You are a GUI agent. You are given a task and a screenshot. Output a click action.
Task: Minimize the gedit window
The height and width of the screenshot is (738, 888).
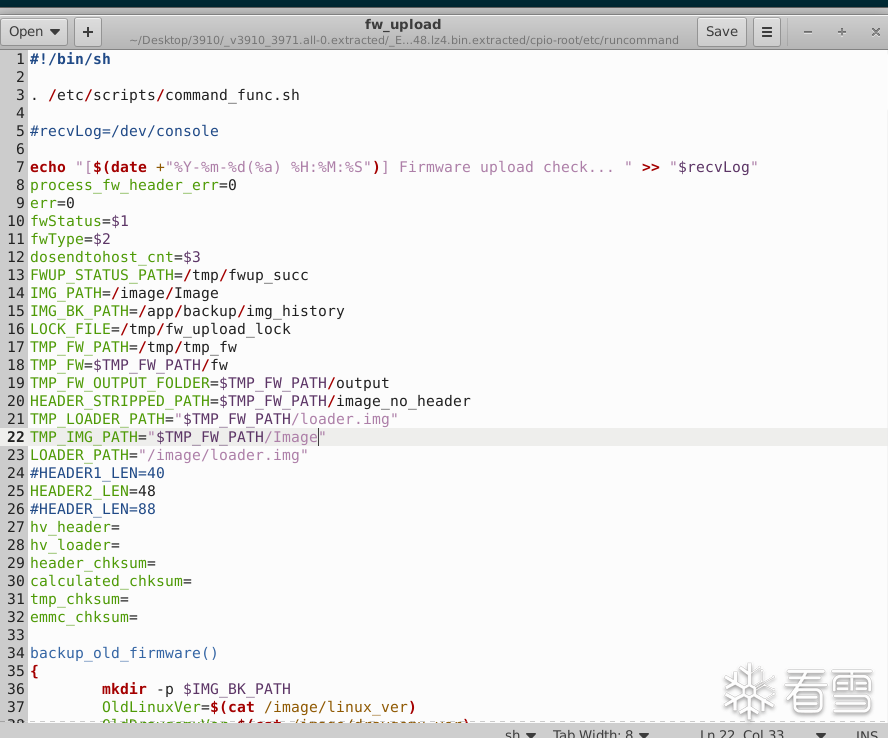tap(808, 32)
